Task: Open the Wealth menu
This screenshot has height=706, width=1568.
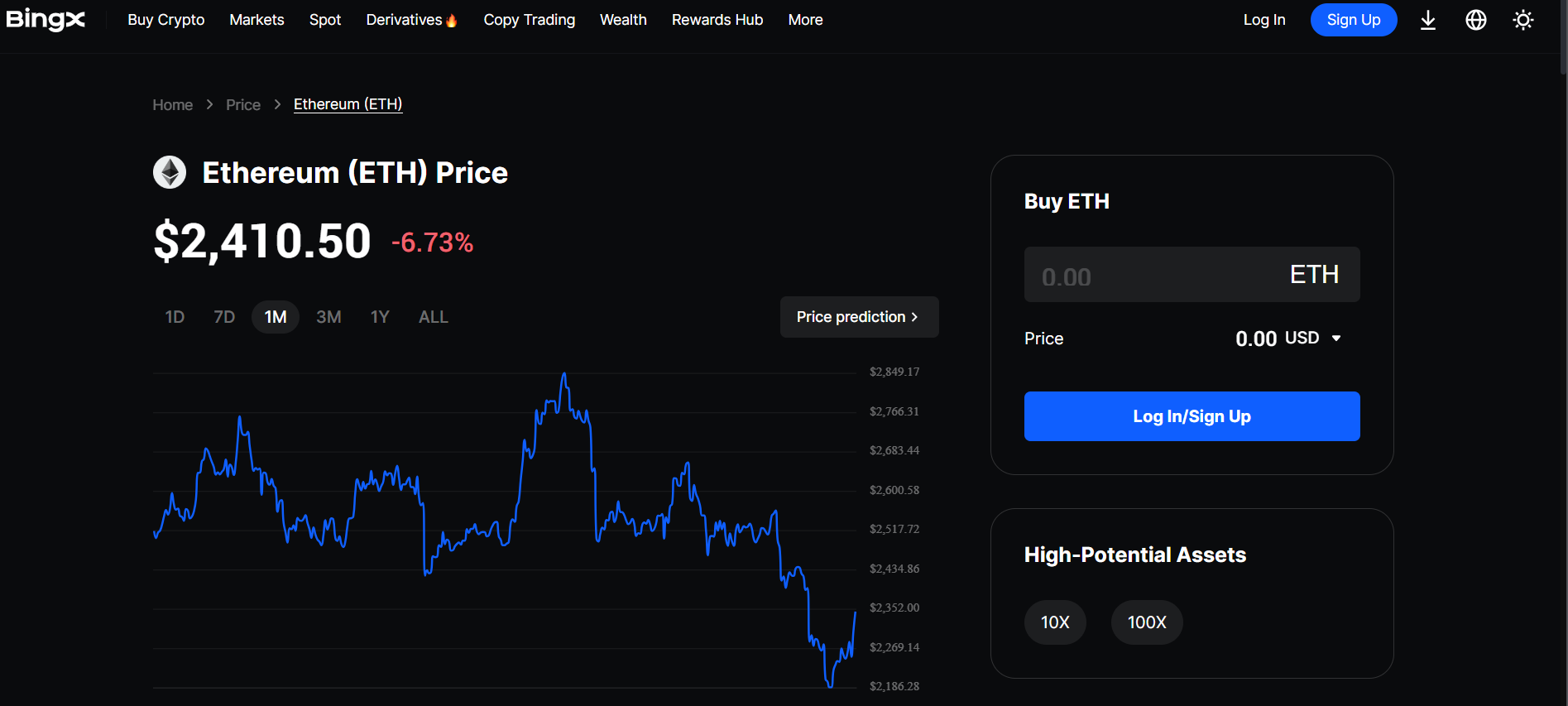Action: (623, 20)
